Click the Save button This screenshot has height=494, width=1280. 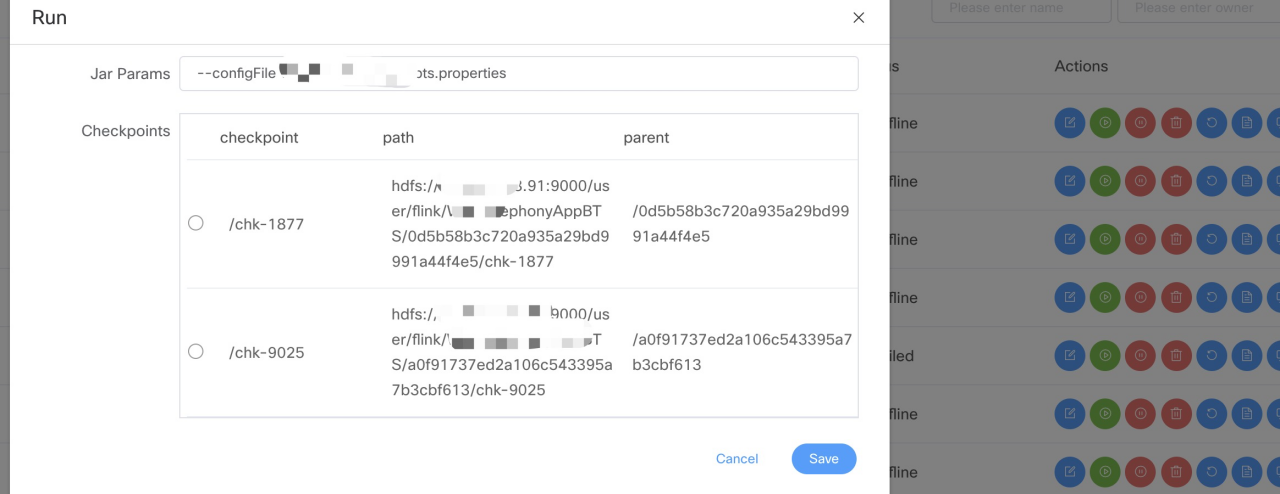(x=824, y=458)
